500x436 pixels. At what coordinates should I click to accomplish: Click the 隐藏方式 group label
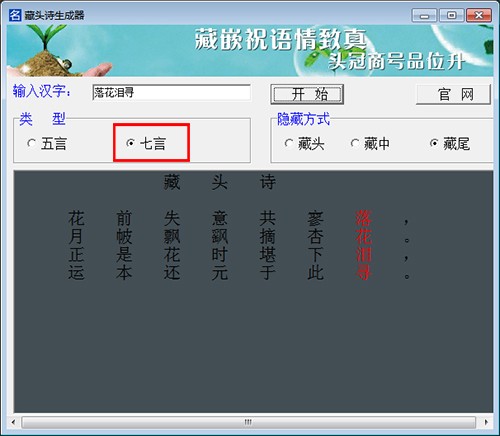click(303, 119)
